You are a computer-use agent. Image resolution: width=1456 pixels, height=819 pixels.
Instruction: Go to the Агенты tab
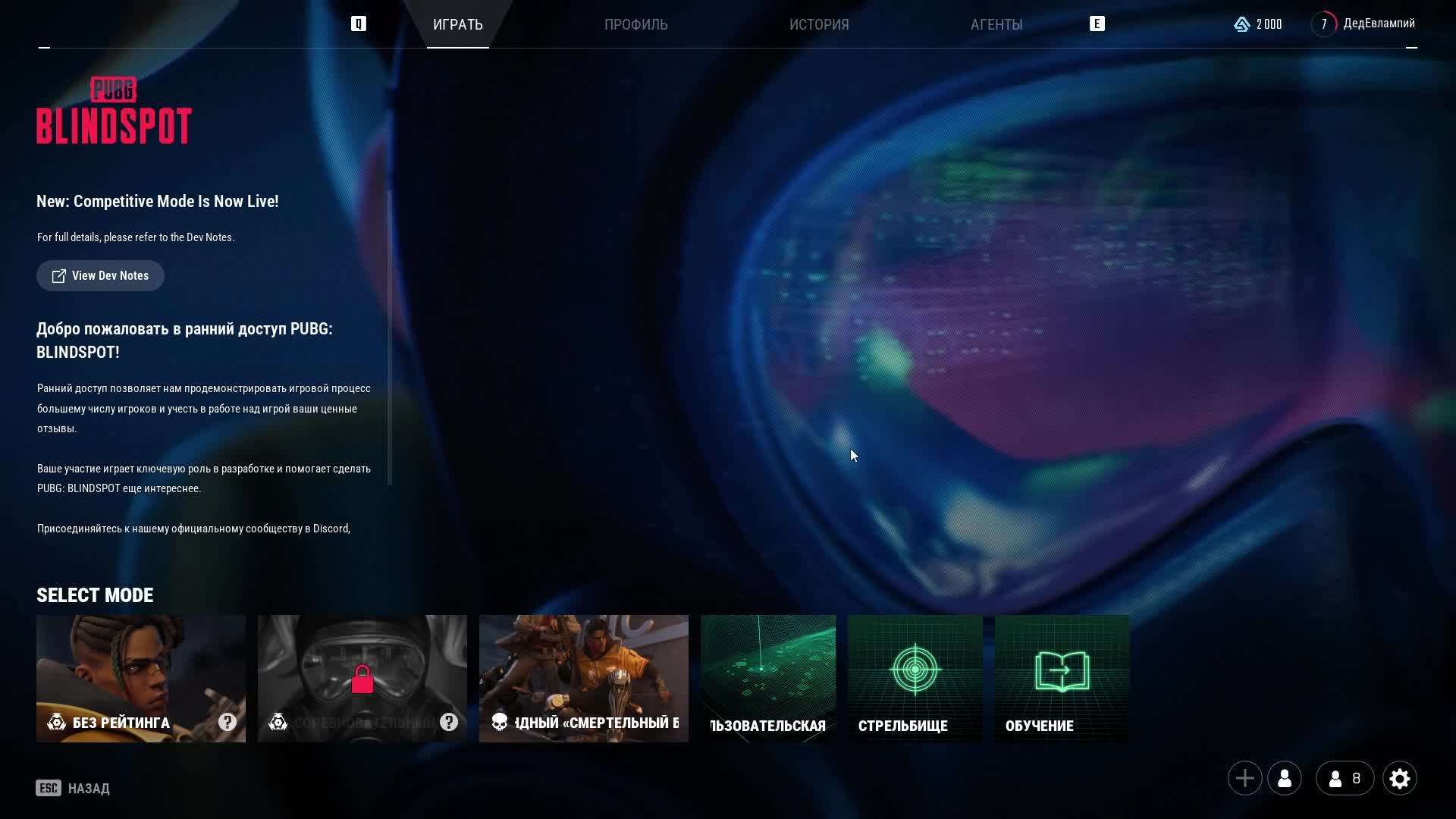tap(996, 24)
